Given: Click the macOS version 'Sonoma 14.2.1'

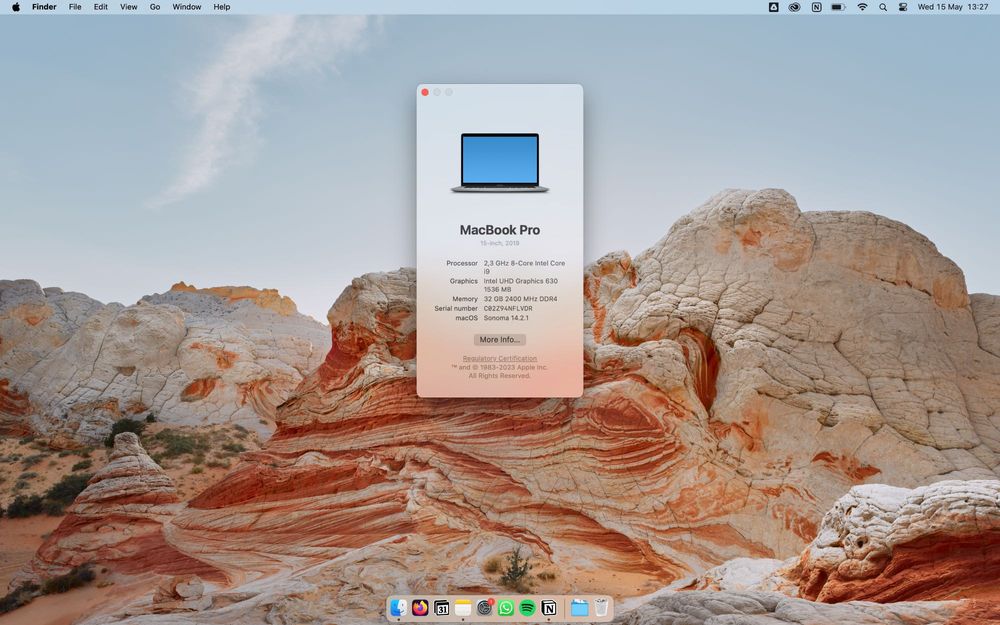Looking at the screenshot, I should click(x=506, y=318).
